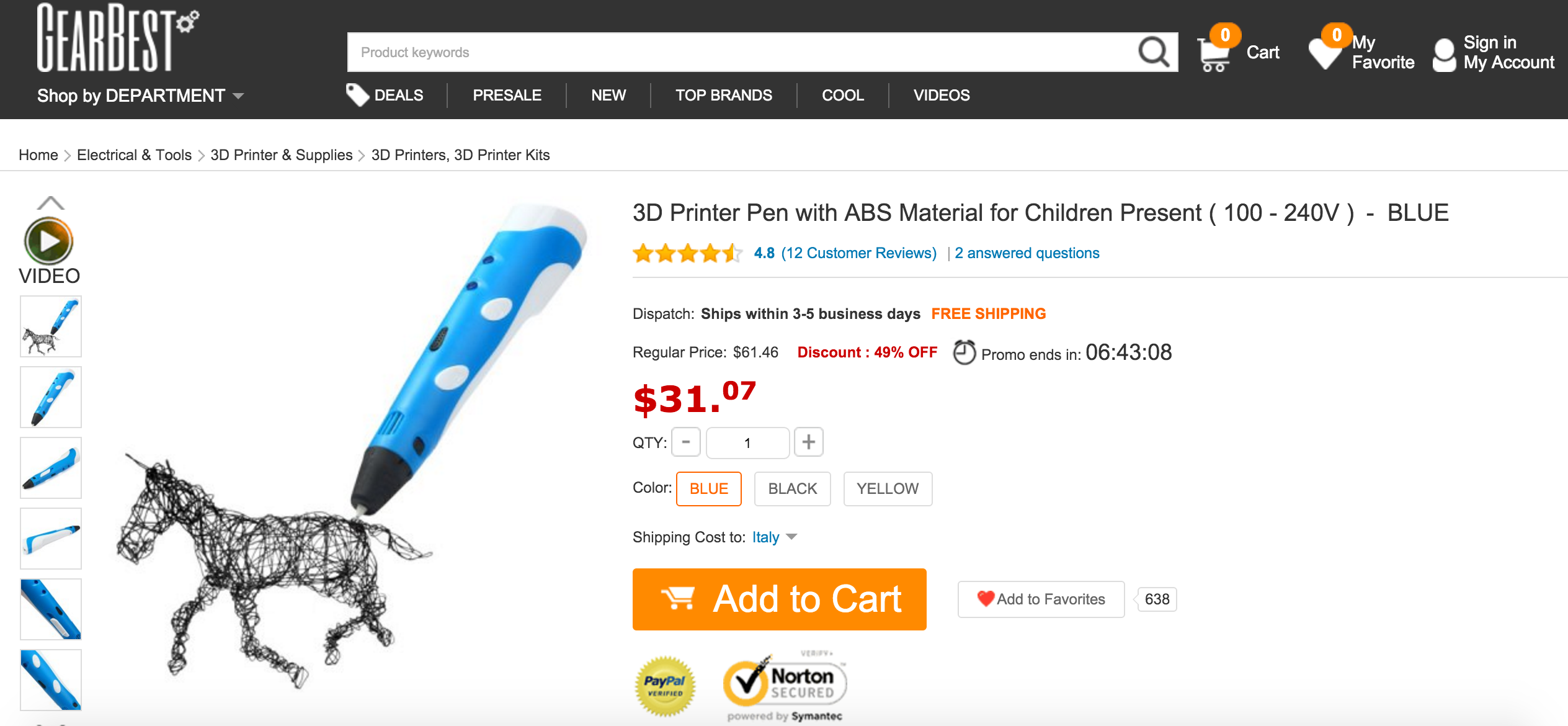The image size is (1568, 726).
Task: Collapse thumbnails using the up arrow
Action: pyautogui.click(x=51, y=203)
